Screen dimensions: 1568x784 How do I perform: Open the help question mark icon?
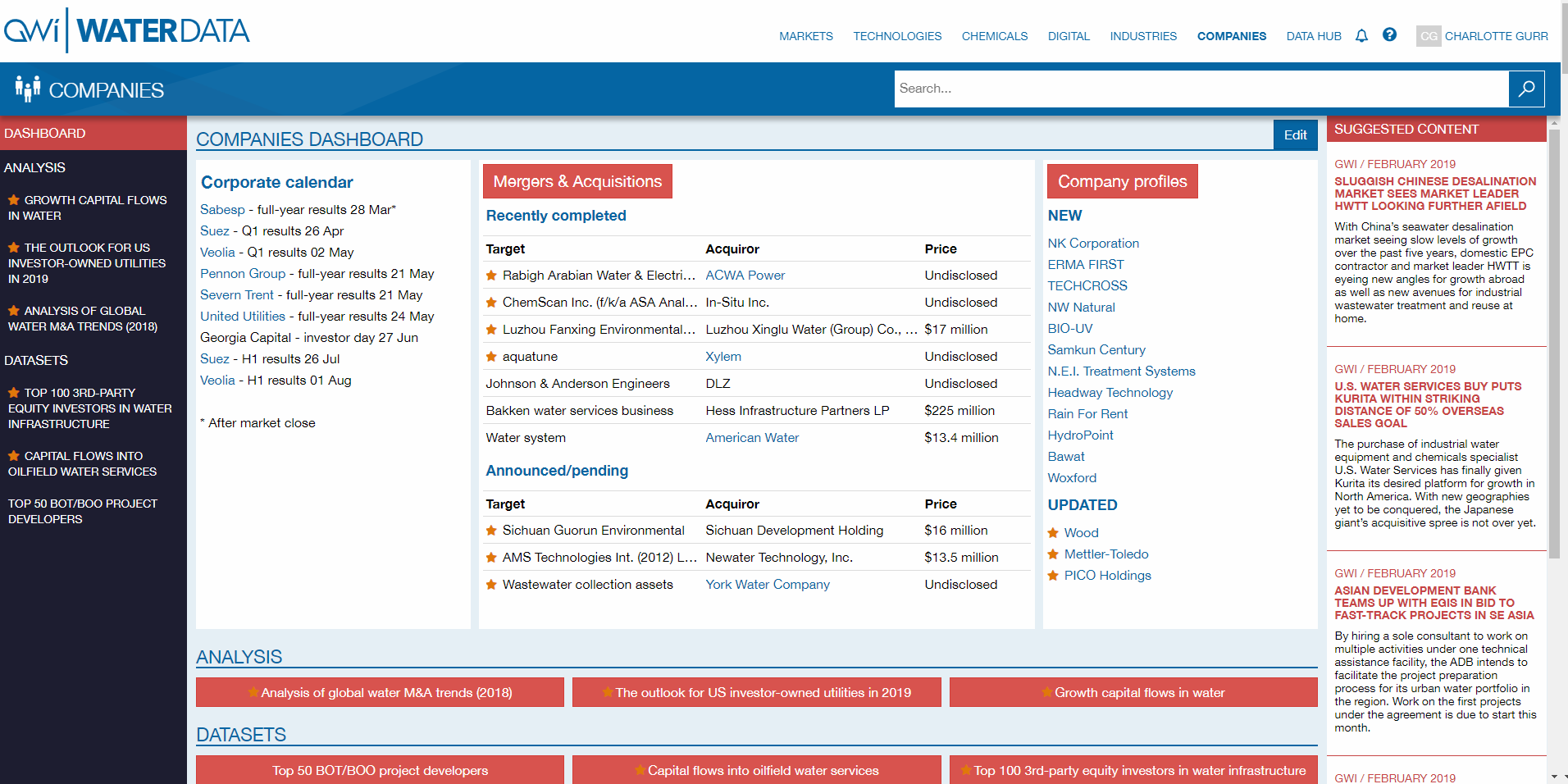1389,34
